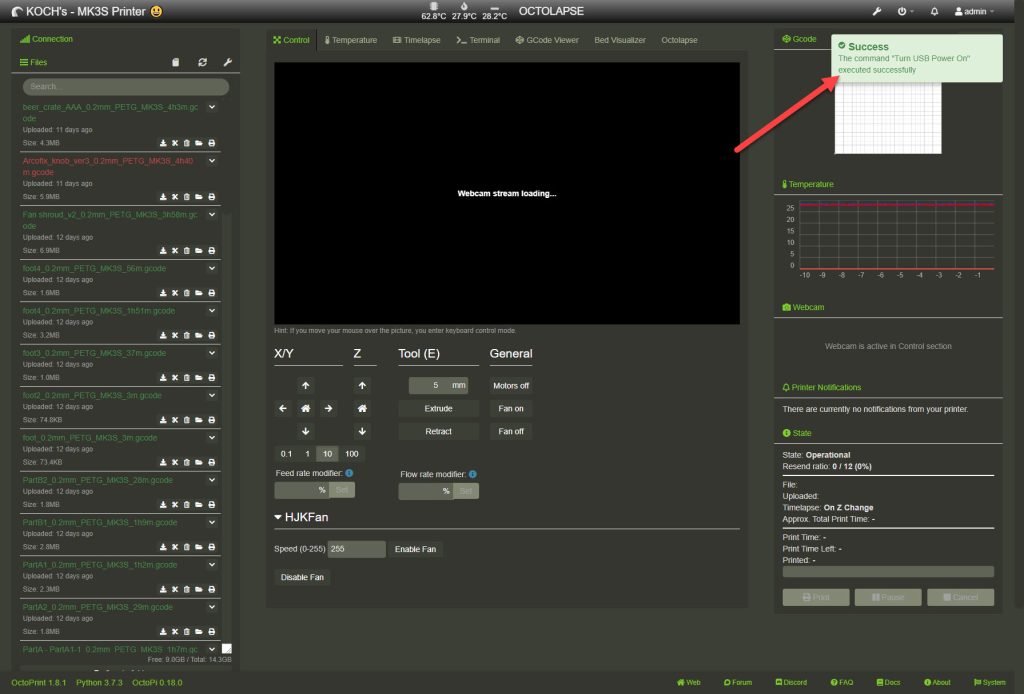Home the Z axis

(x=362, y=409)
